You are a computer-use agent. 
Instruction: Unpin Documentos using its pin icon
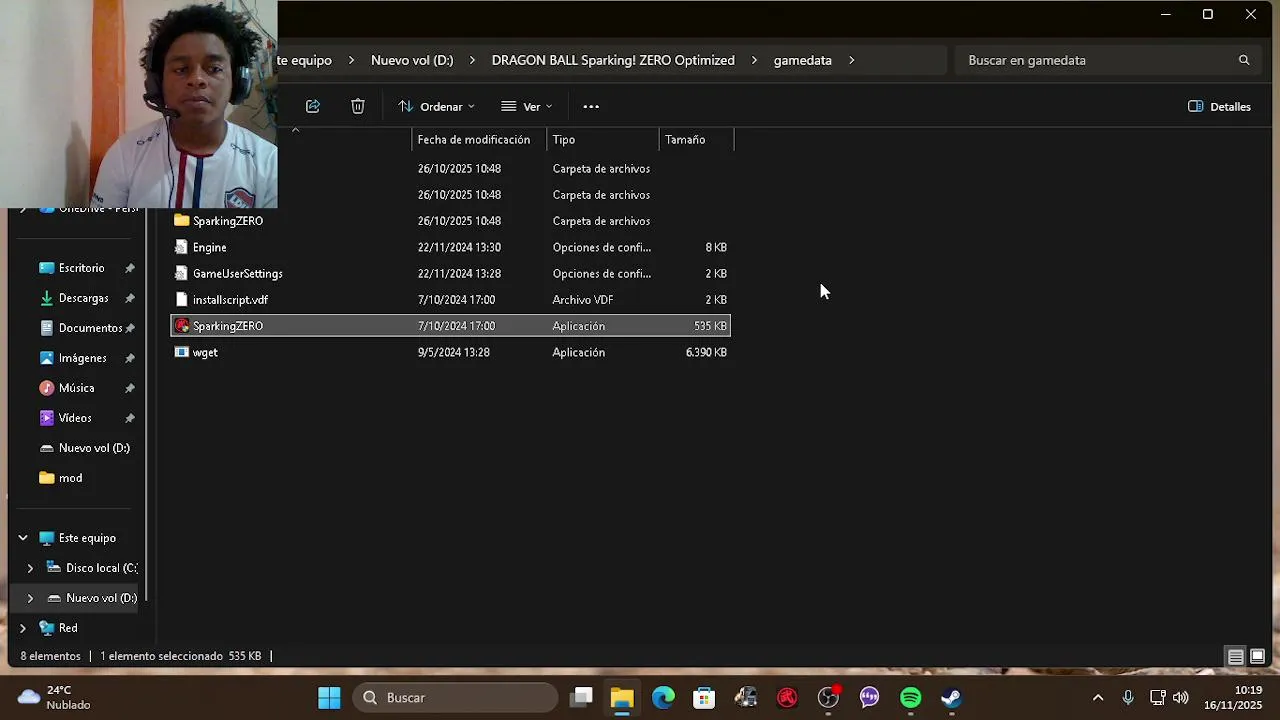[x=130, y=329]
